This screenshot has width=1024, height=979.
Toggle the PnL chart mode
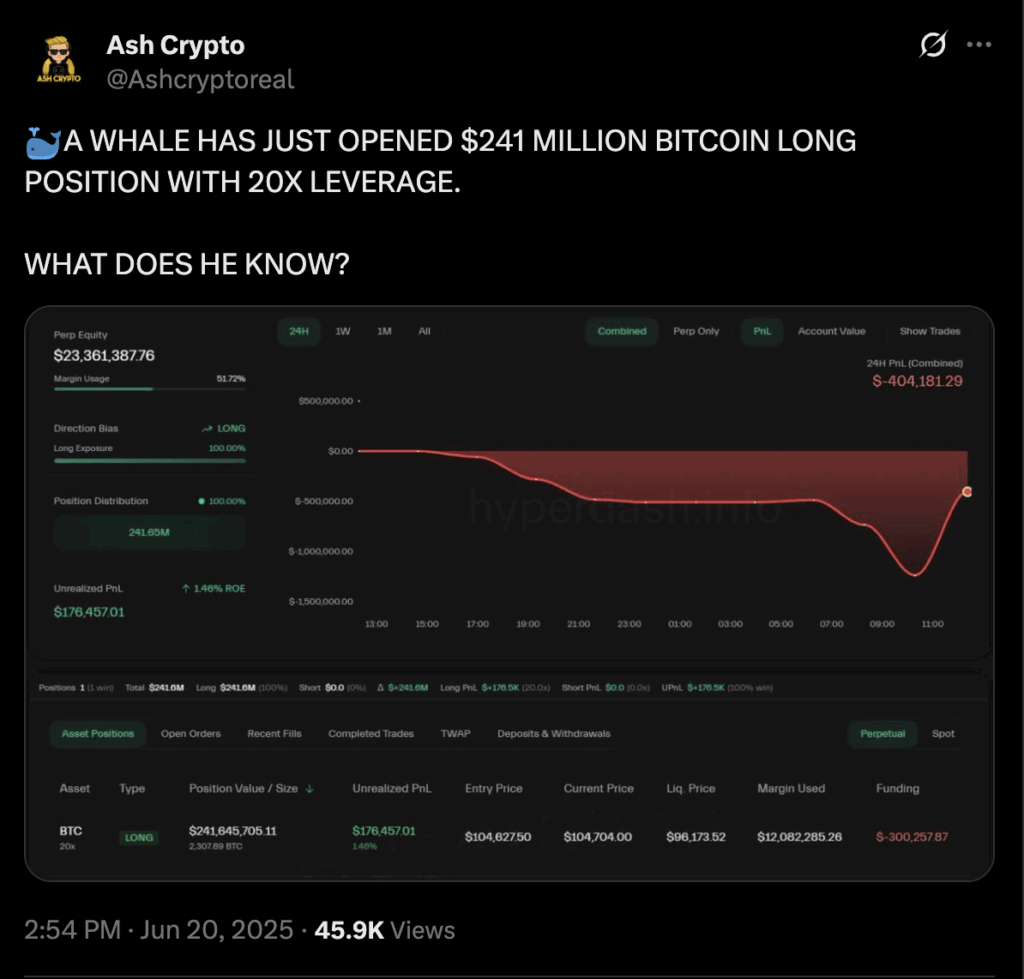click(762, 331)
